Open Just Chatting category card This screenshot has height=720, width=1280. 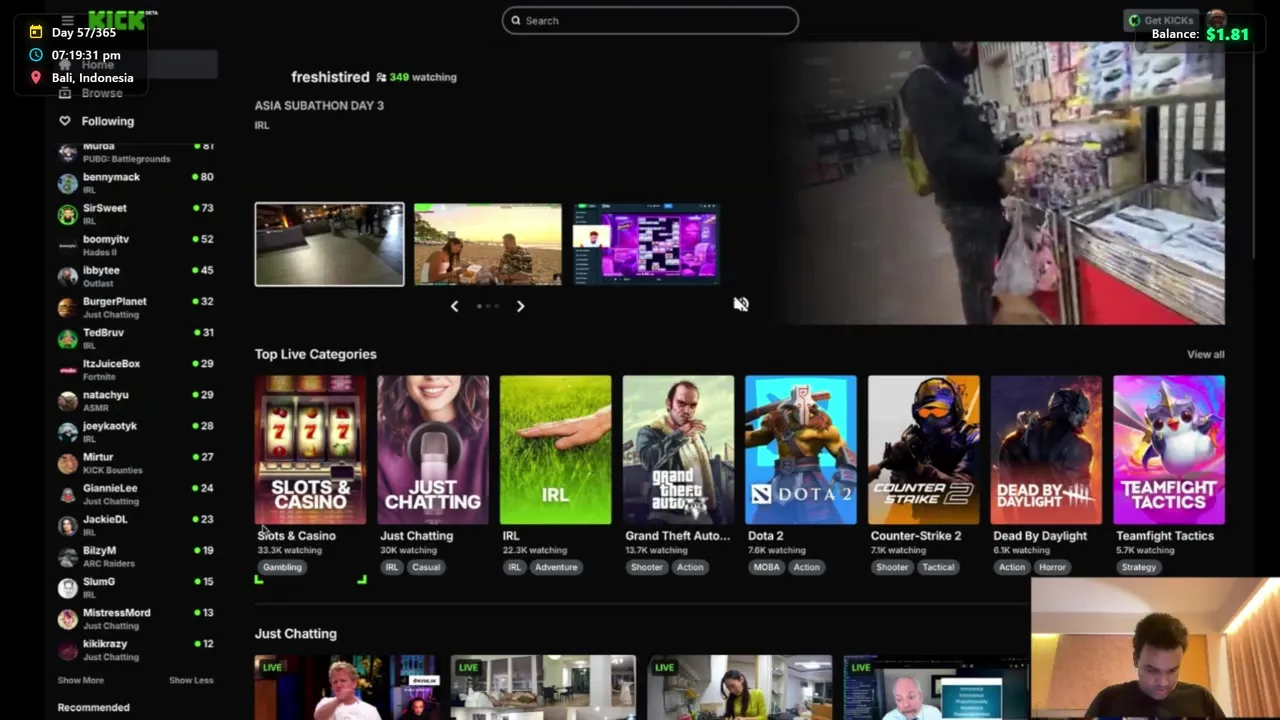pos(433,450)
